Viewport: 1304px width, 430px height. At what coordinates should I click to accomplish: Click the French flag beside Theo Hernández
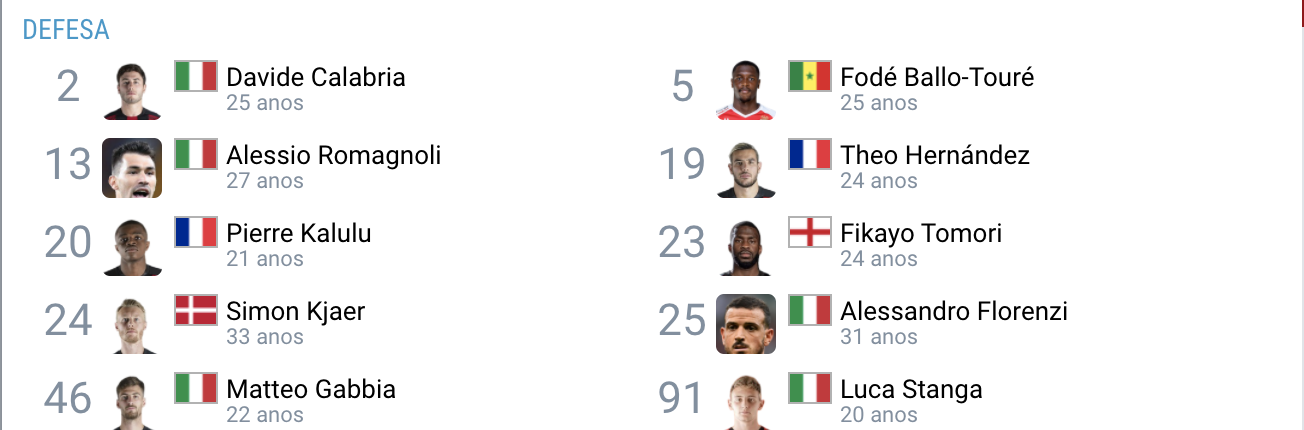pos(810,154)
